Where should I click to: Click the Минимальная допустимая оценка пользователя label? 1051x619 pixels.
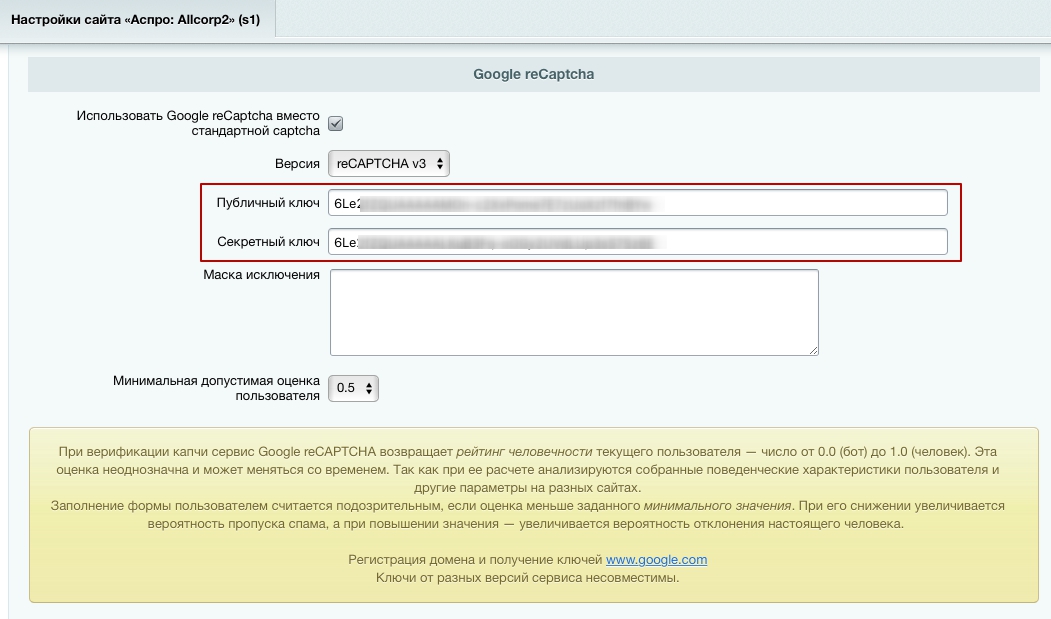(216, 388)
